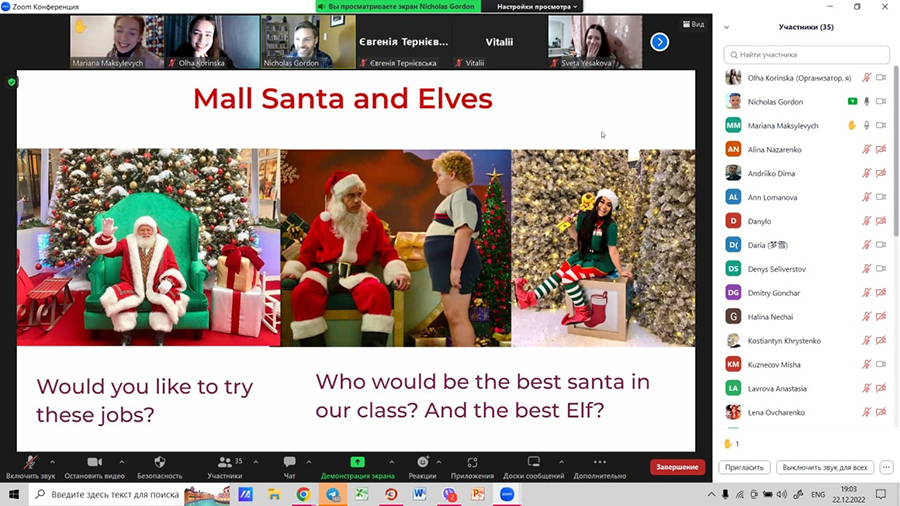Select participant Halina Nechai
900x506 pixels.
pos(806,317)
